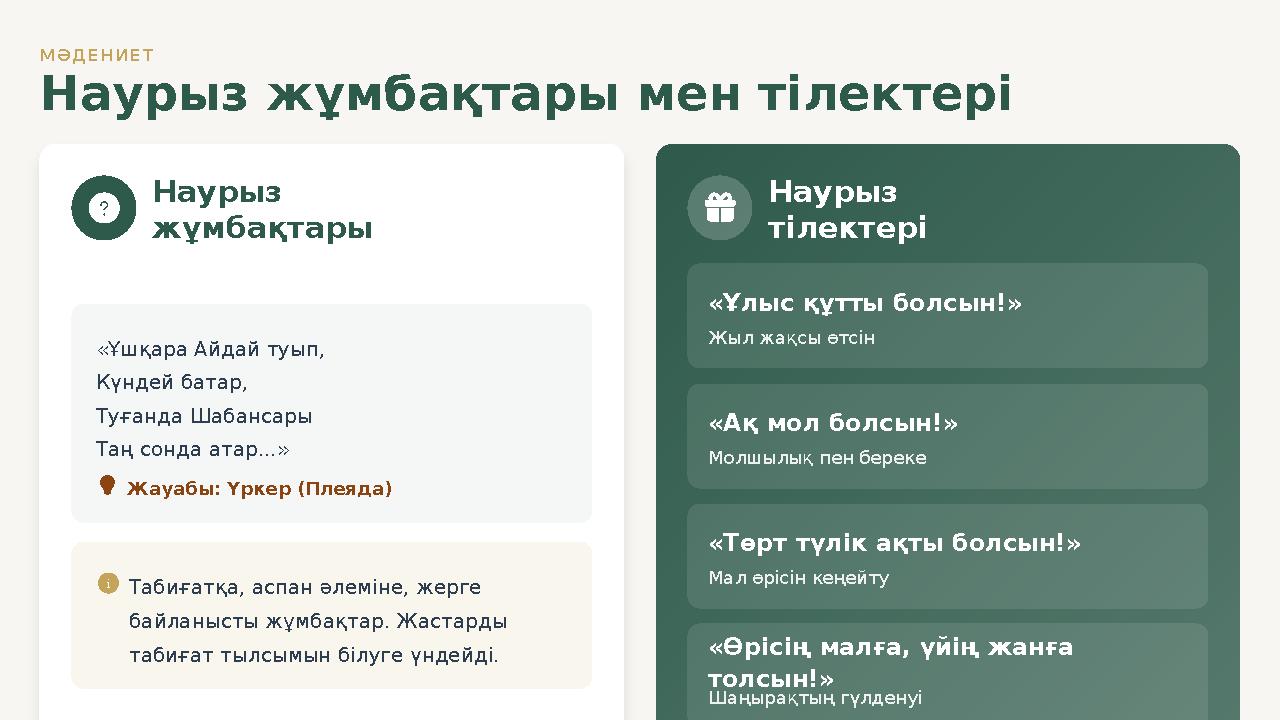
Task: Select the gift icon's rounded square background
Action: (x=719, y=207)
